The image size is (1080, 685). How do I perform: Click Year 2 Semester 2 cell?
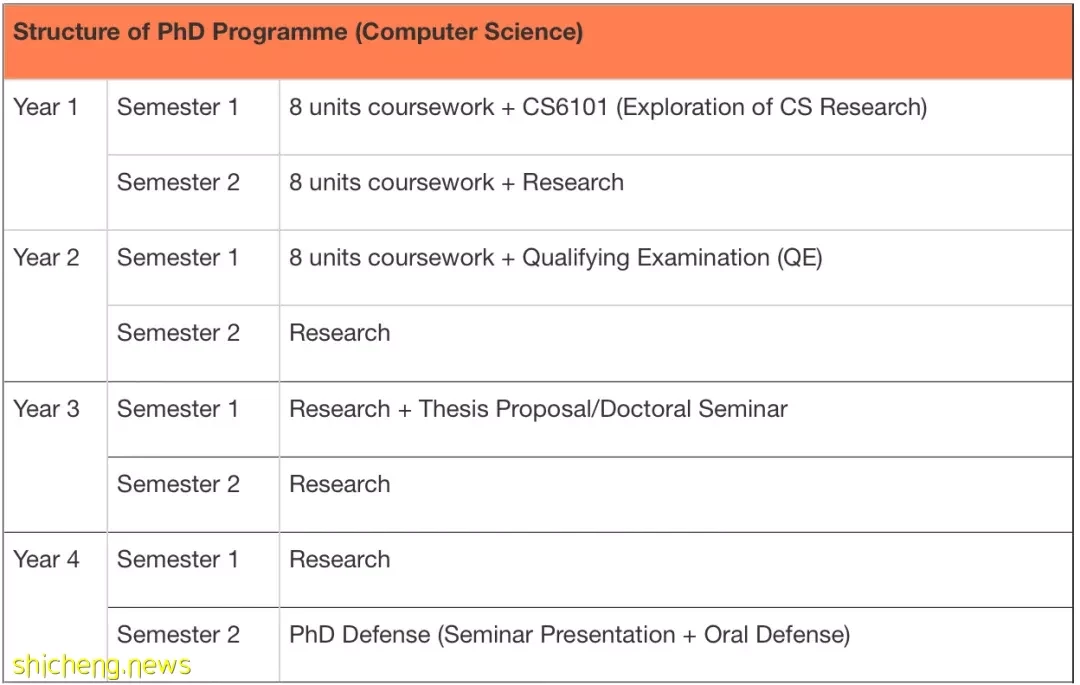tap(194, 343)
